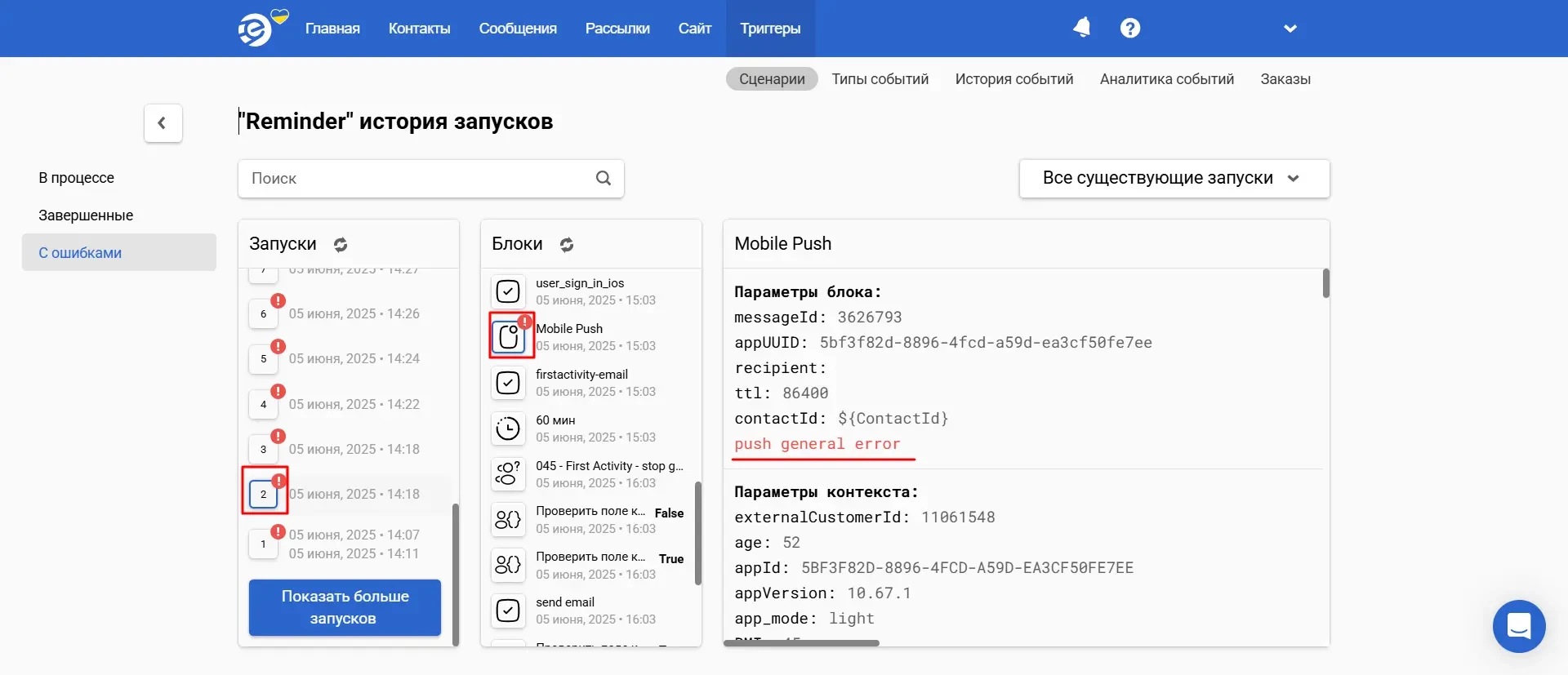Click Mobile Push block name
The height and width of the screenshot is (675, 1568).
click(569, 328)
